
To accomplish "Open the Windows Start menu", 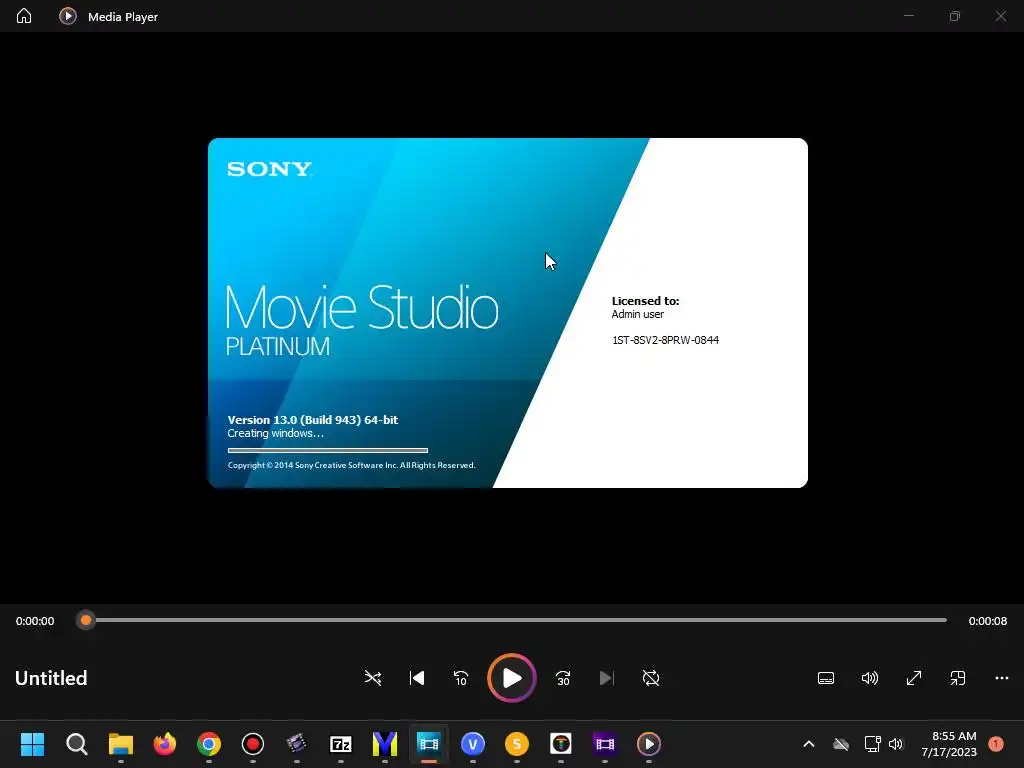I will [33, 744].
